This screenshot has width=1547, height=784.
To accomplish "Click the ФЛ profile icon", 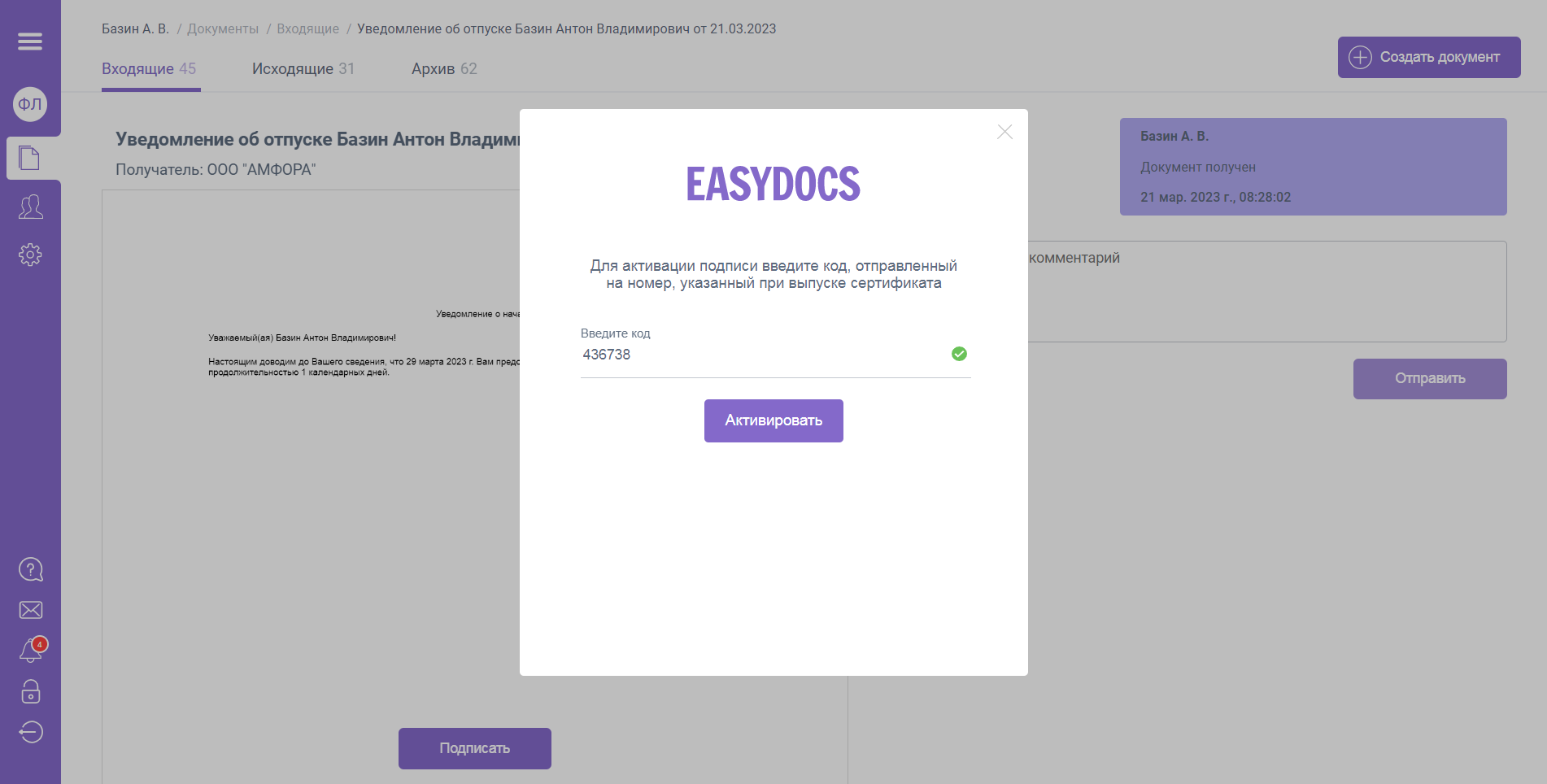I will pos(30,104).
